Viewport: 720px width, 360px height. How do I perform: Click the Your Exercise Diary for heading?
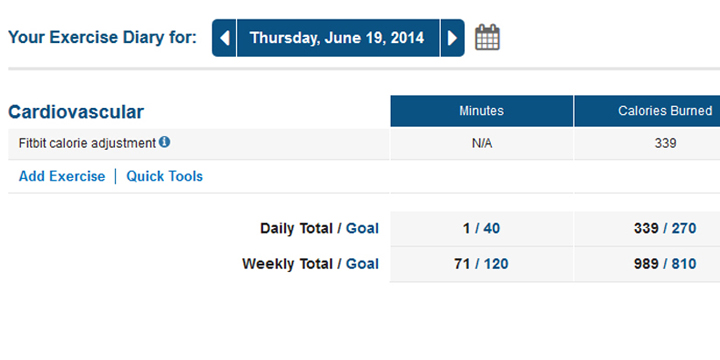(102, 38)
